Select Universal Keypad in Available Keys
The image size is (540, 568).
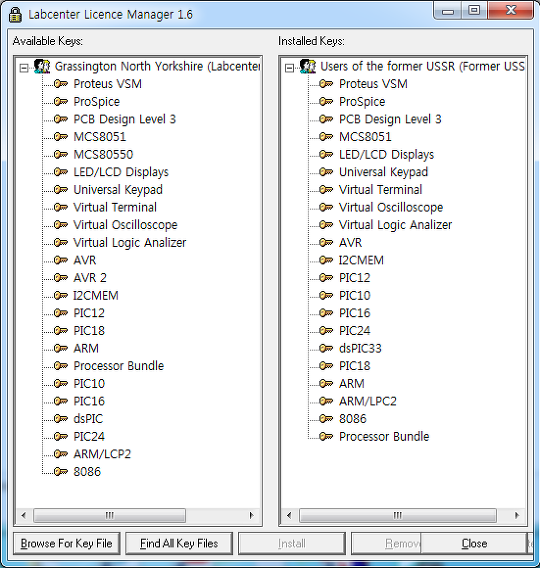click(118, 190)
